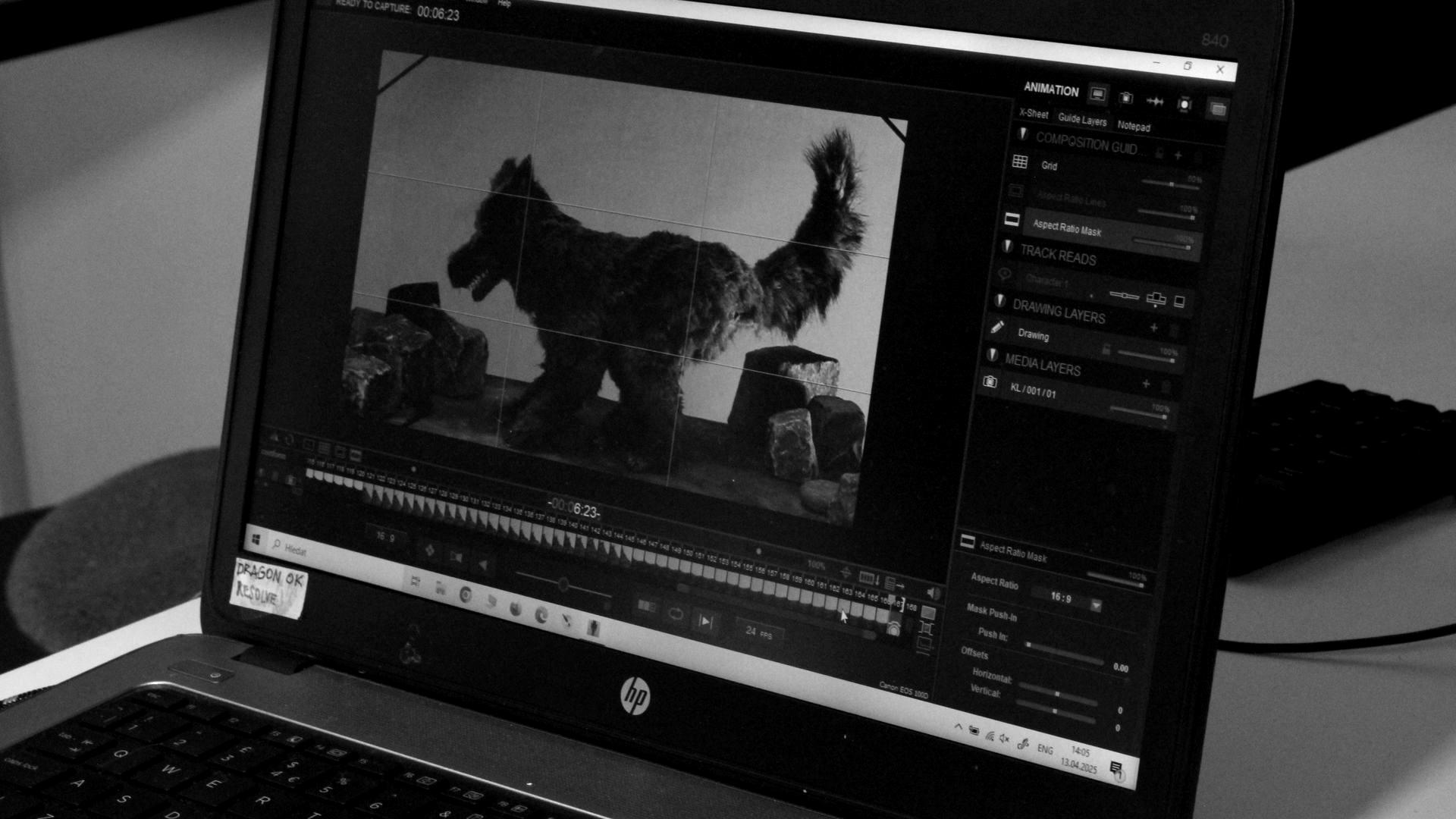Click the Grid guide layer icon

click(x=1020, y=162)
